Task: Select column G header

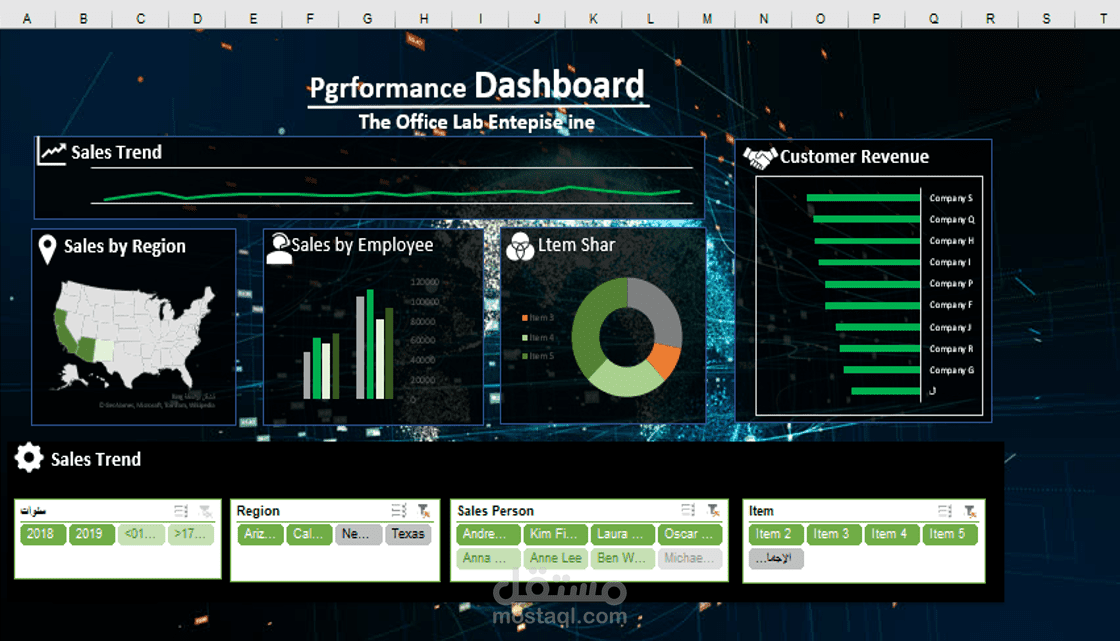Action: click(x=367, y=19)
